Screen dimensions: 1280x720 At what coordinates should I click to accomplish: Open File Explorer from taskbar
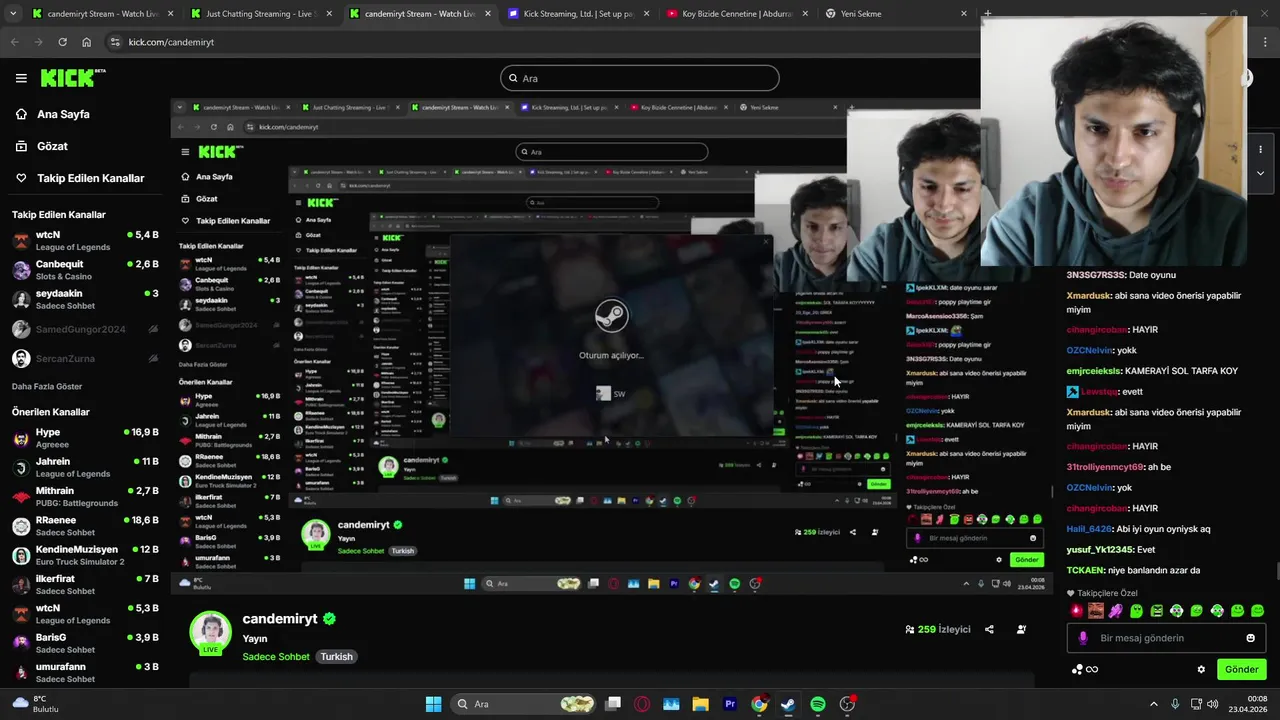point(700,704)
